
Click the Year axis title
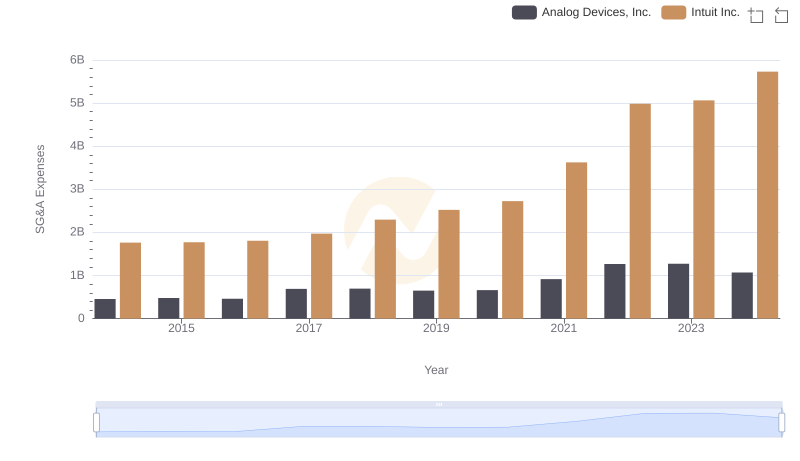click(436, 370)
